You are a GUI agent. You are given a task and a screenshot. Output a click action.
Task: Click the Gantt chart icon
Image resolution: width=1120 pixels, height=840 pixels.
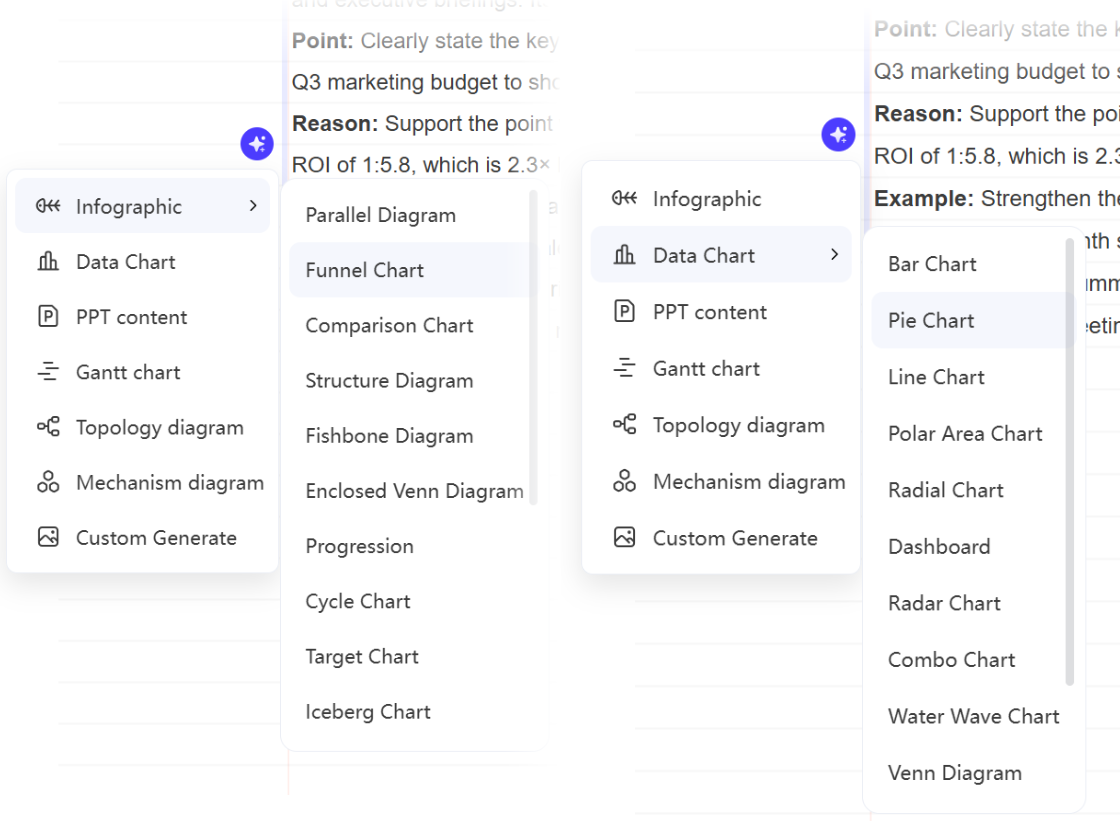[47, 372]
